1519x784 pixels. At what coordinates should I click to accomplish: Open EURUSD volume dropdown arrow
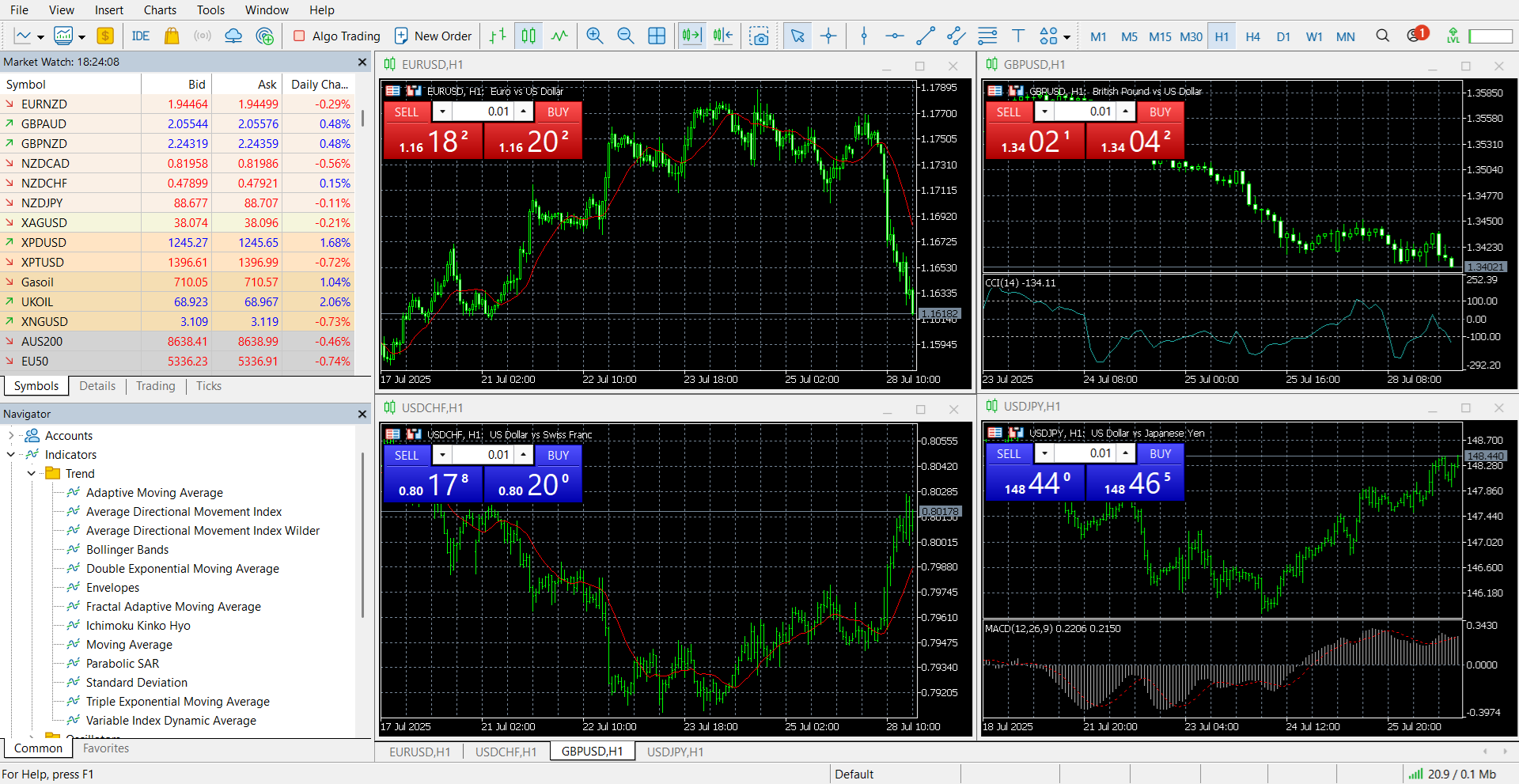[442, 112]
